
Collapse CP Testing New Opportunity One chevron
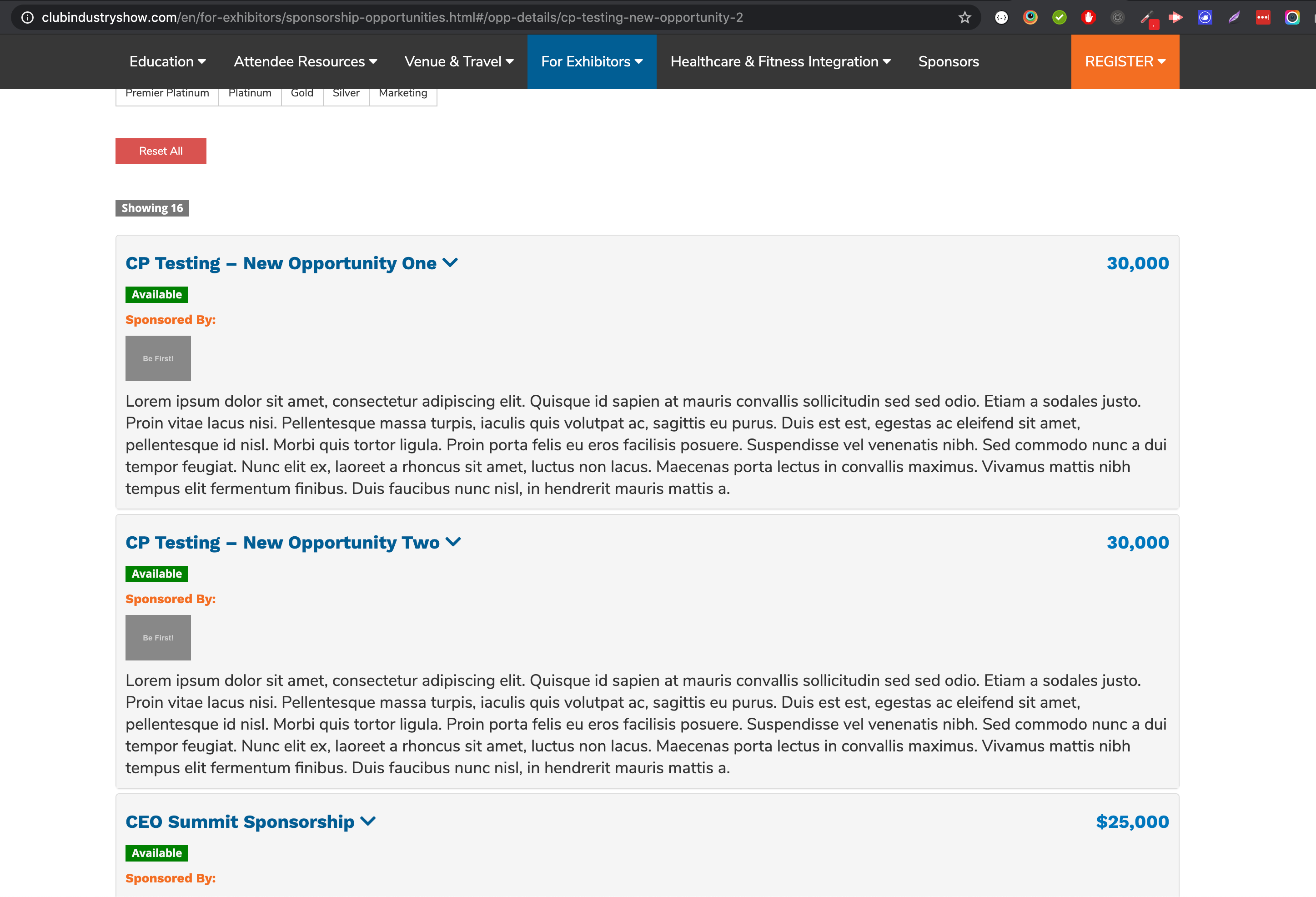450,263
